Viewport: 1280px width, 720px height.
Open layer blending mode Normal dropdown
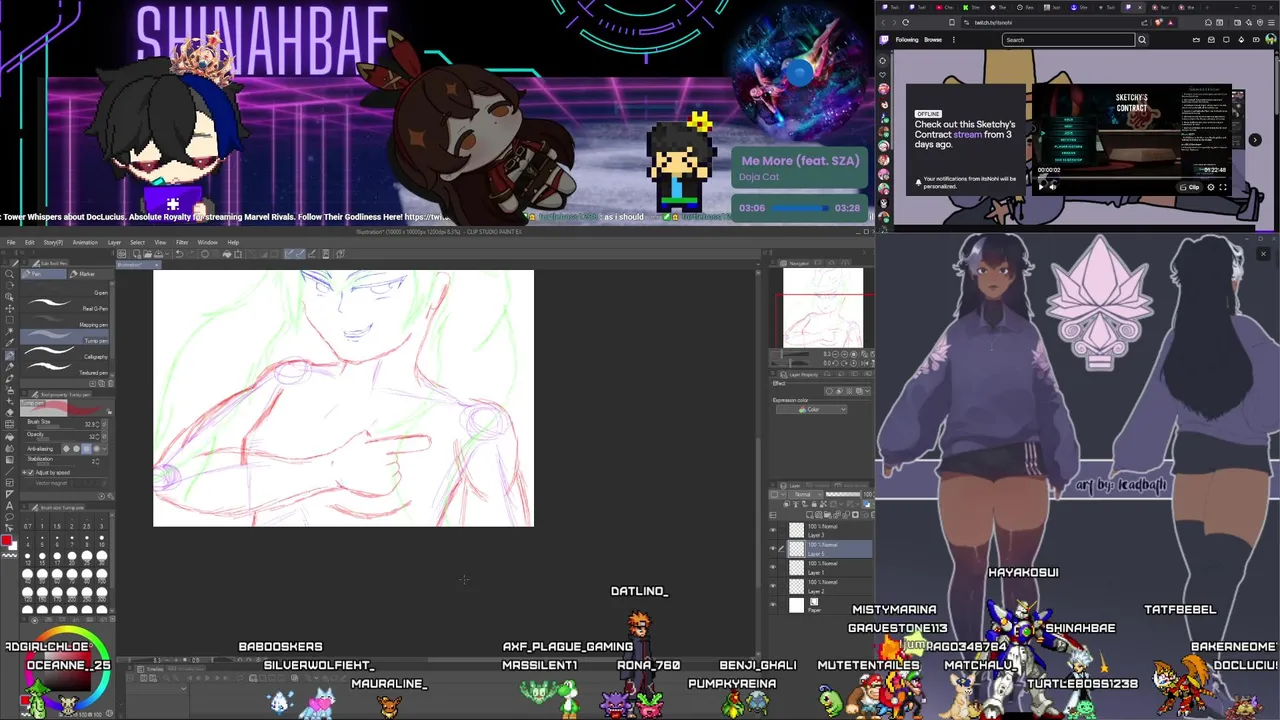point(805,494)
